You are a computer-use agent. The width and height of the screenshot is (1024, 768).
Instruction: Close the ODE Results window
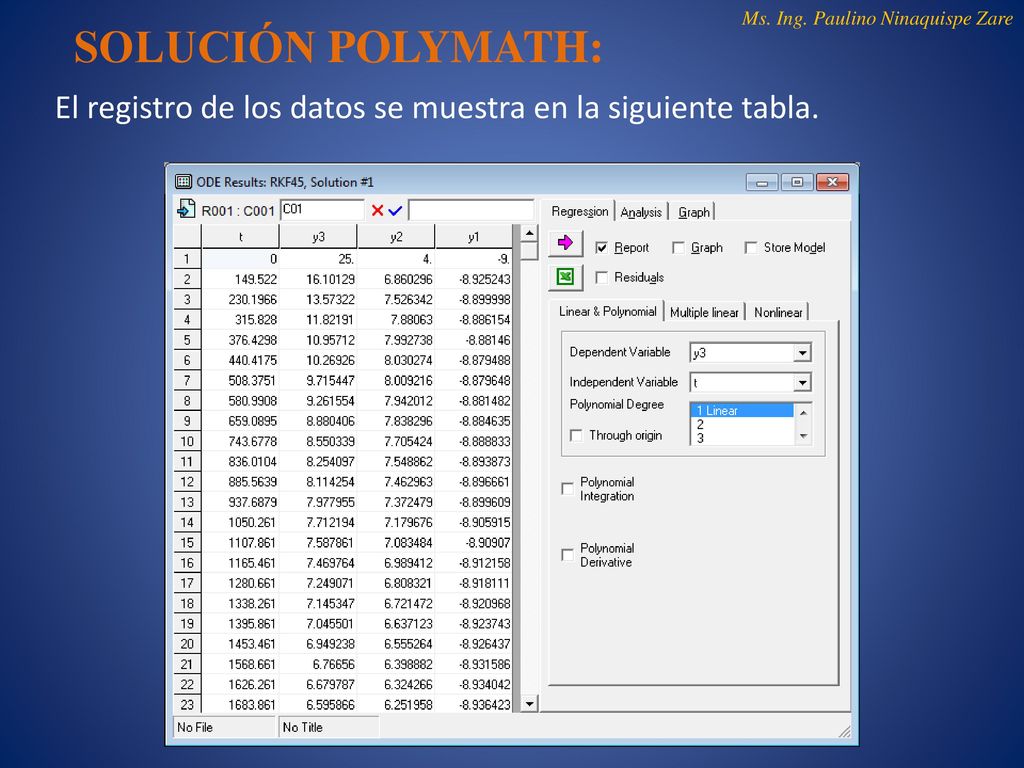tap(832, 182)
